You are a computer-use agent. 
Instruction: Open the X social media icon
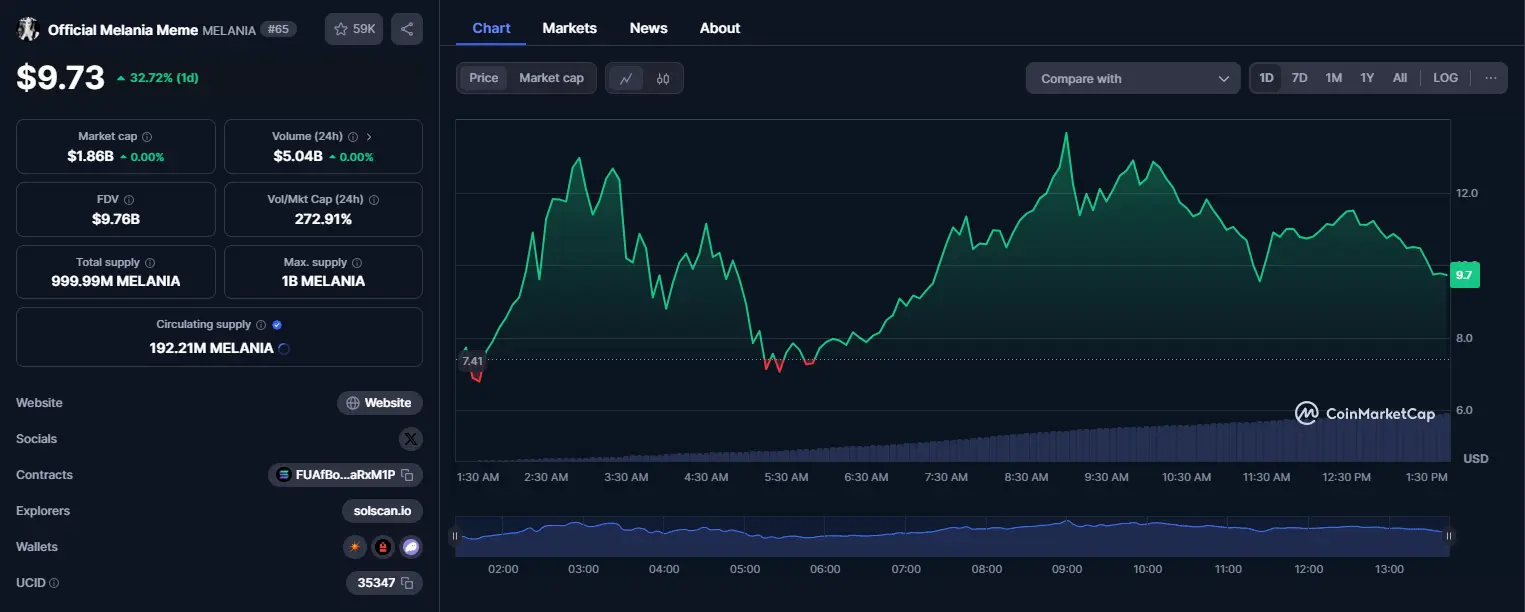411,439
